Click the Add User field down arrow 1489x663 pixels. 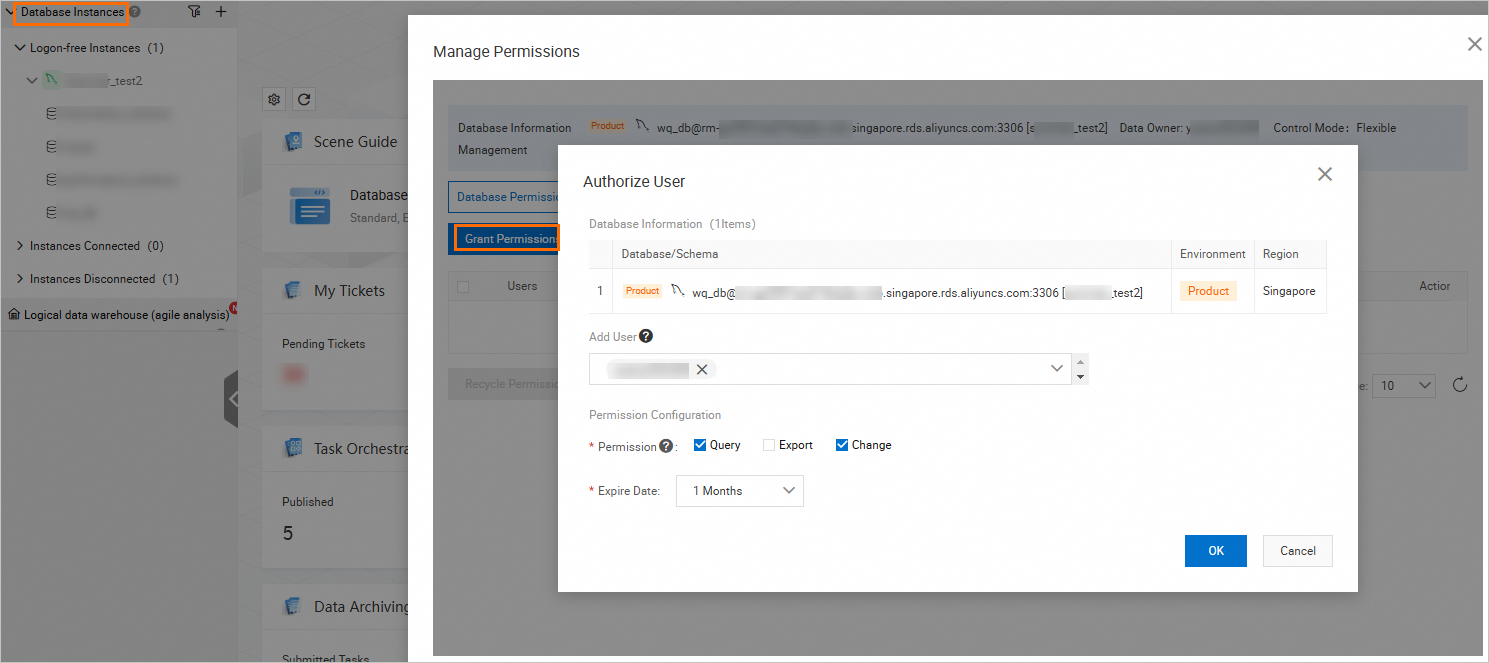coord(1080,377)
